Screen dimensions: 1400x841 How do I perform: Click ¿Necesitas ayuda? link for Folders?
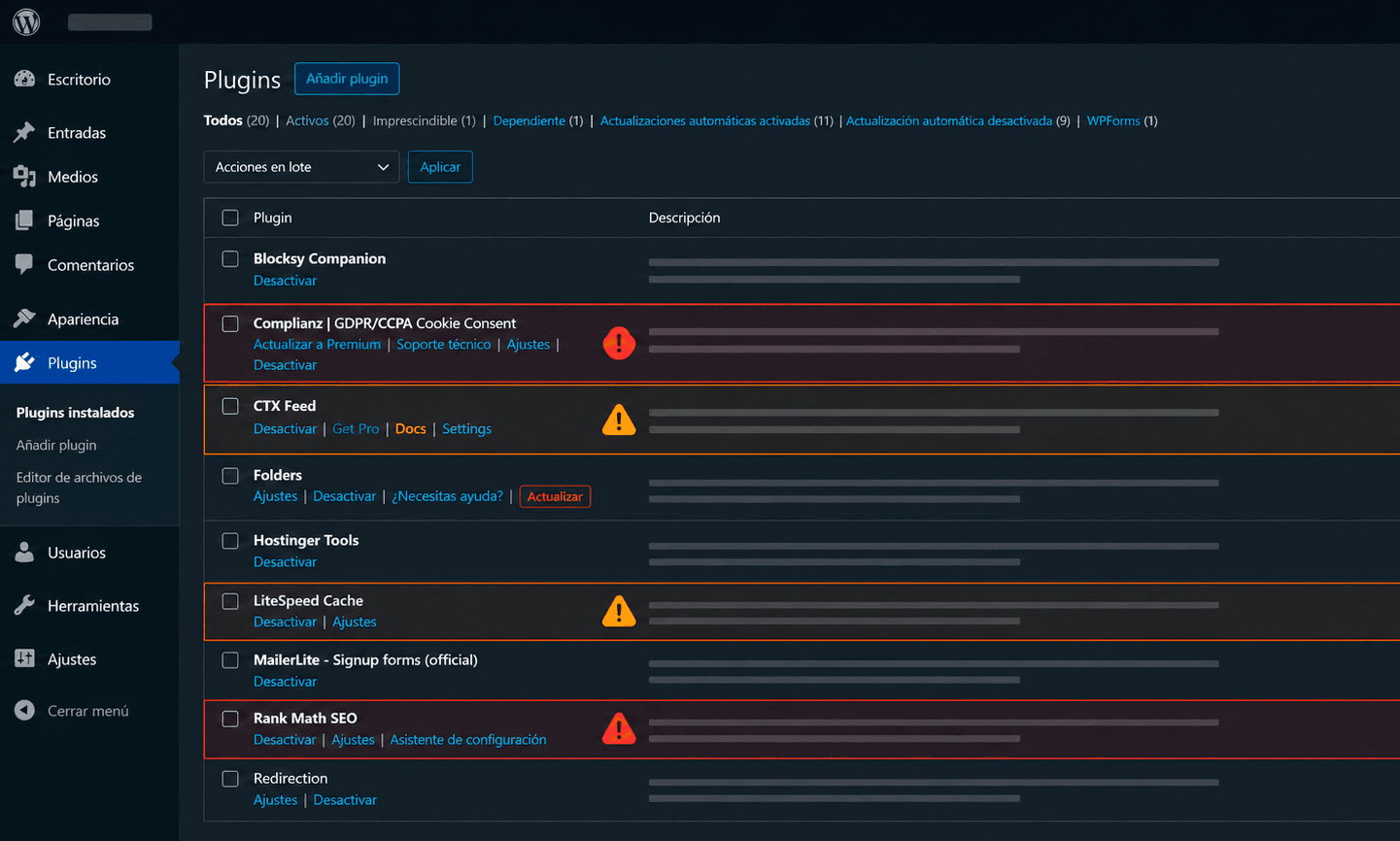tap(447, 496)
